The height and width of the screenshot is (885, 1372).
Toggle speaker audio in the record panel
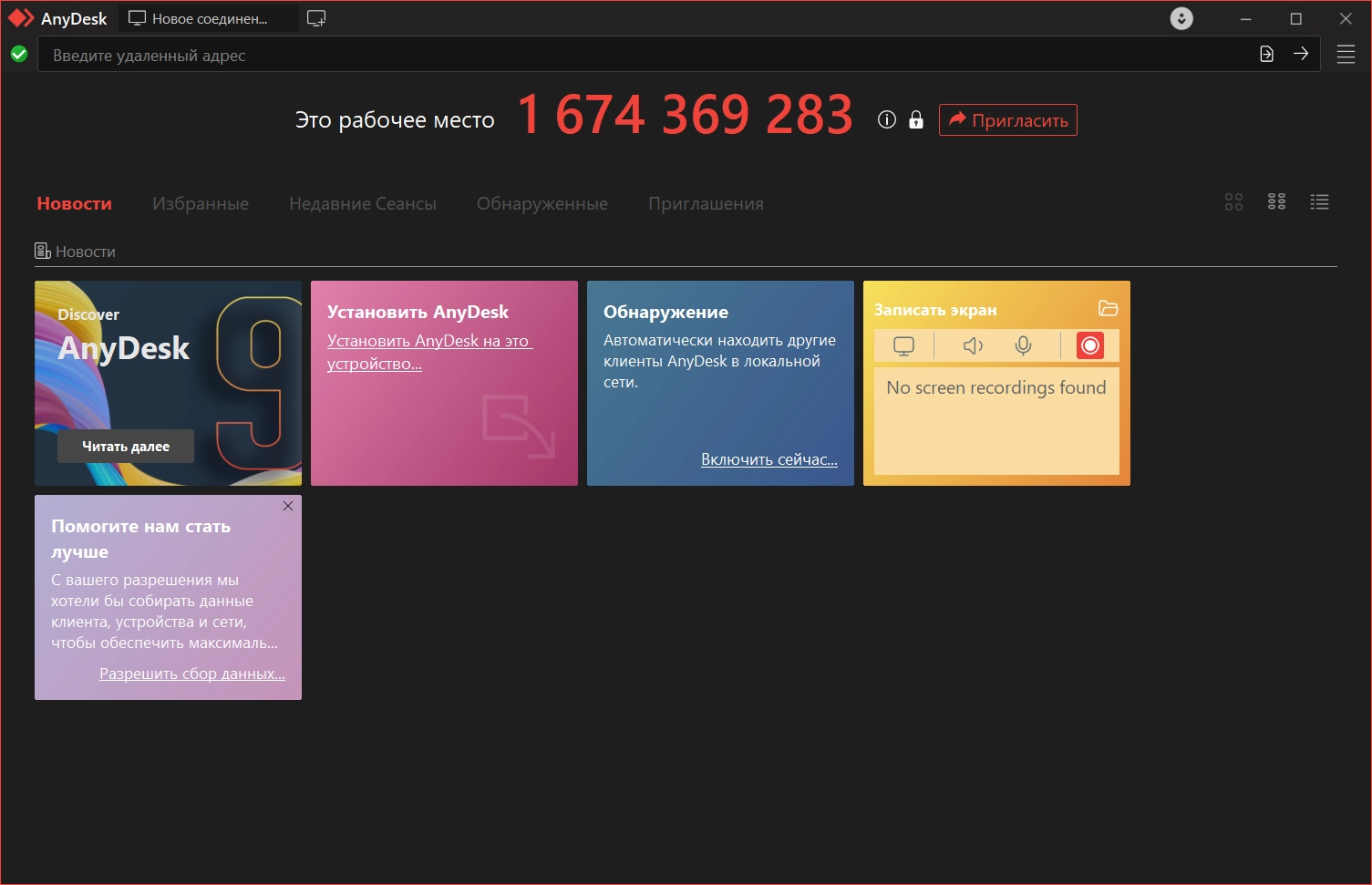pyautogui.click(x=973, y=345)
